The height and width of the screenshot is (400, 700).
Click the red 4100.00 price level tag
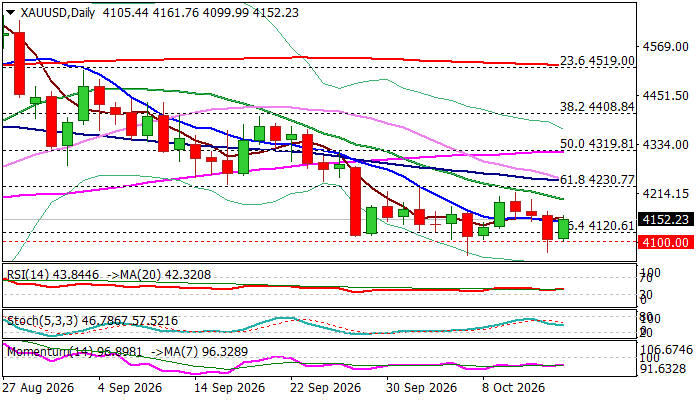point(666,242)
